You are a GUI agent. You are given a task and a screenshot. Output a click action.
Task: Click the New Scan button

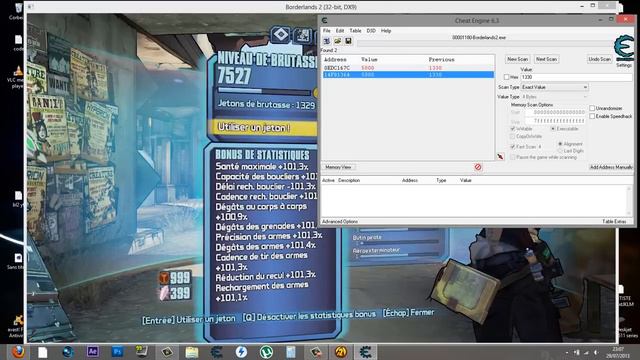[518, 59]
